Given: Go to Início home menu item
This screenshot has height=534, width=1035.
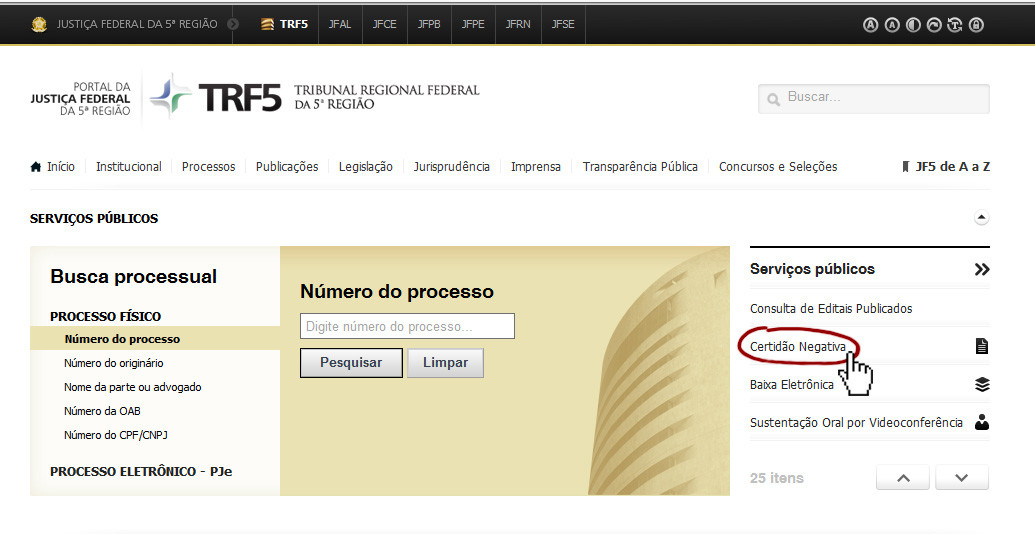Looking at the screenshot, I should click(53, 166).
